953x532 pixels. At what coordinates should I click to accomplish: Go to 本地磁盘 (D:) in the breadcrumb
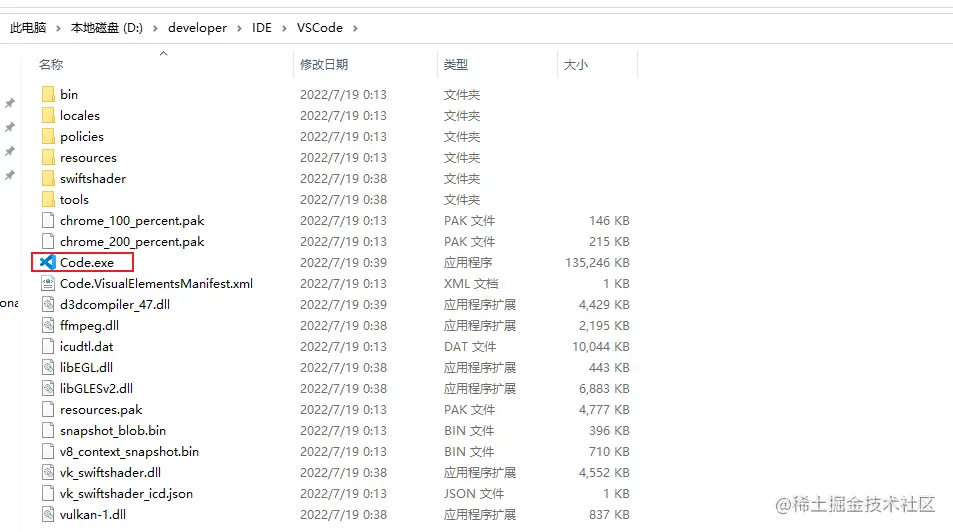click(106, 28)
